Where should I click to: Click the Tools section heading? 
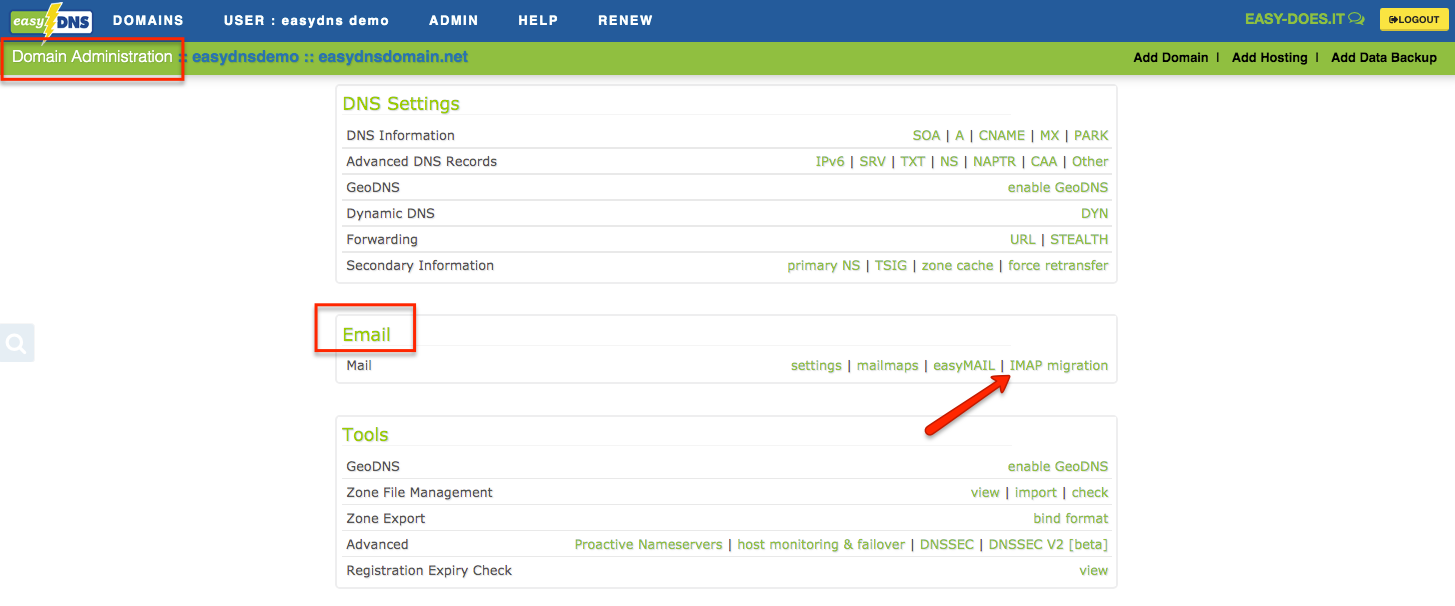(365, 435)
